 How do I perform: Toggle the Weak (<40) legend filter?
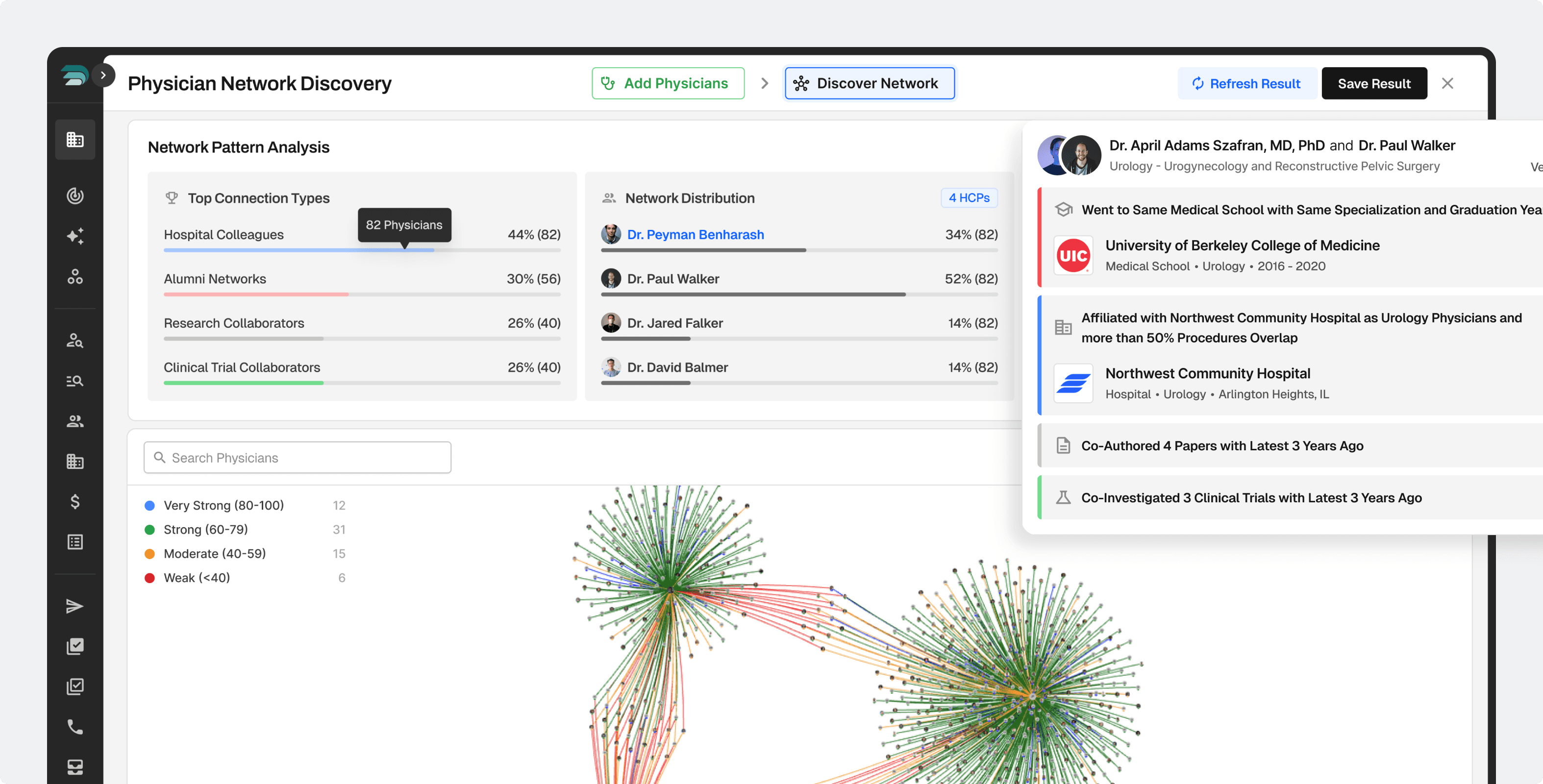(245, 578)
